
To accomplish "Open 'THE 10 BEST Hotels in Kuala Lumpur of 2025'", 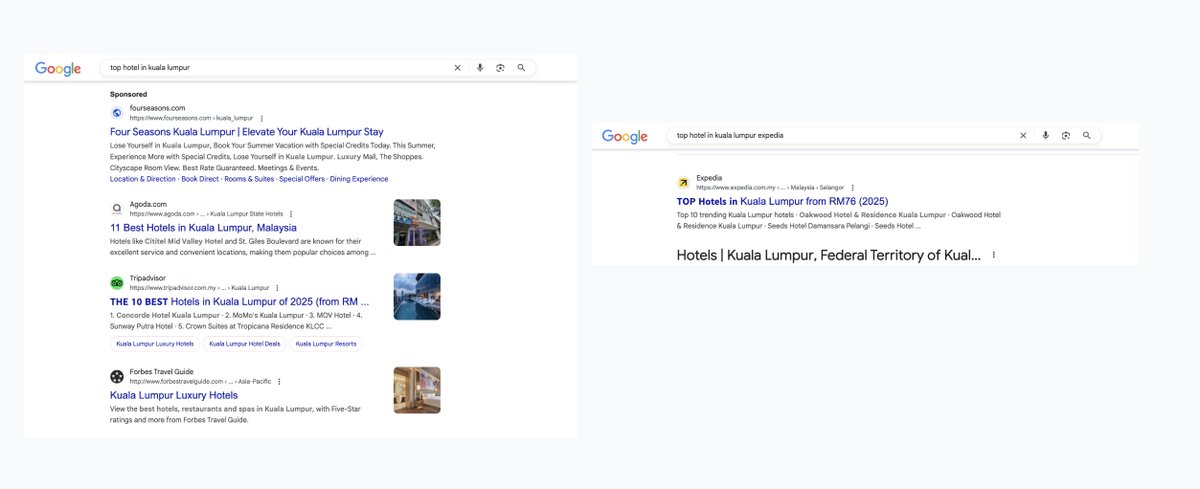I will [x=240, y=301].
